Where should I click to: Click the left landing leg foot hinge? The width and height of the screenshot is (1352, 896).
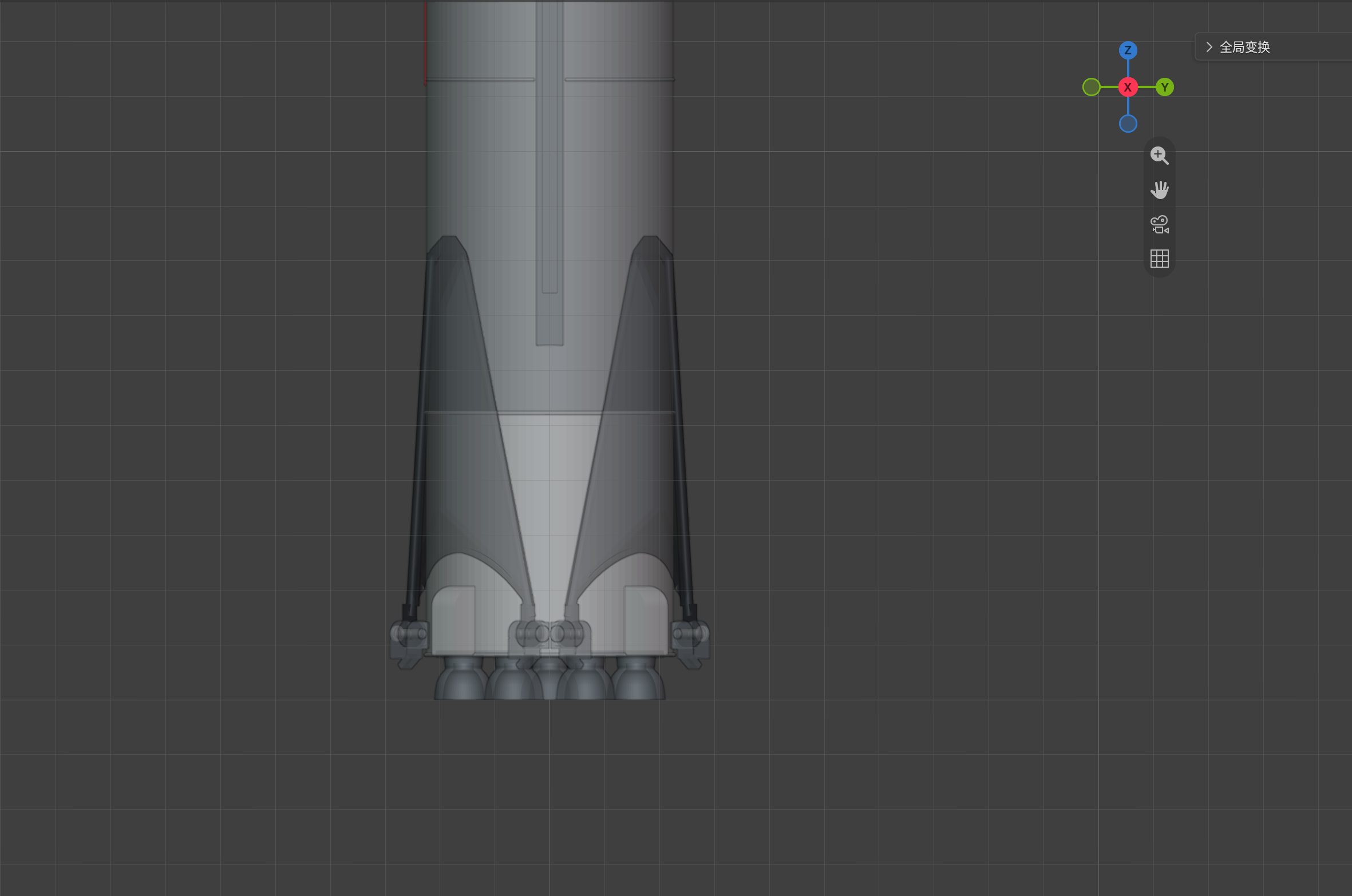click(409, 643)
